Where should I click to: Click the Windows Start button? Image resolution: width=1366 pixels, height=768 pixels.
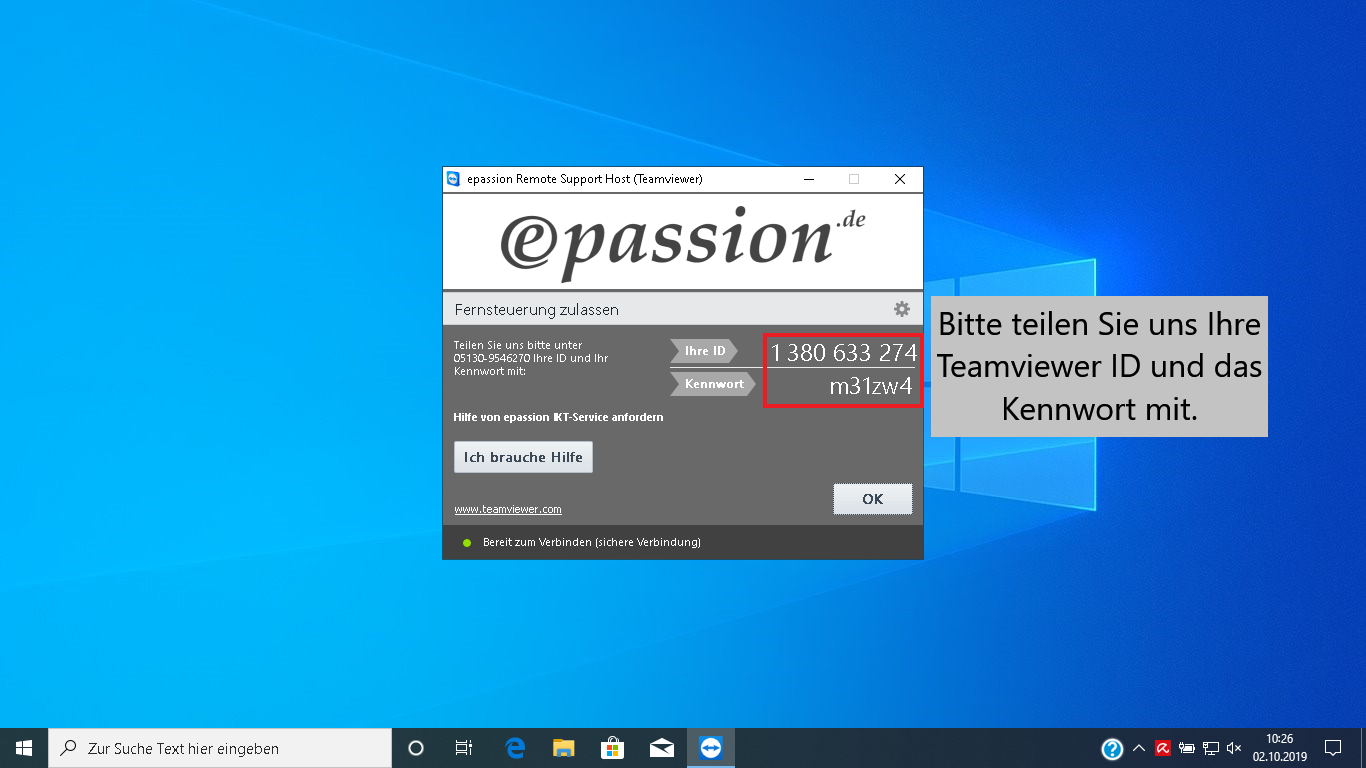24,748
